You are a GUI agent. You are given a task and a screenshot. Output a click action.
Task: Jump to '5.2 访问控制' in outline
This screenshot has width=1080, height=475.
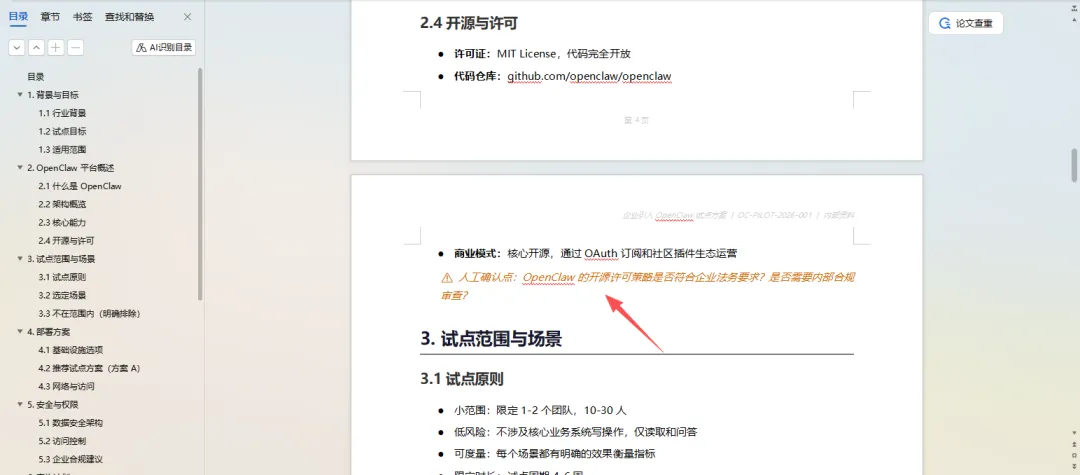pyautogui.click(x=62, y=441)
